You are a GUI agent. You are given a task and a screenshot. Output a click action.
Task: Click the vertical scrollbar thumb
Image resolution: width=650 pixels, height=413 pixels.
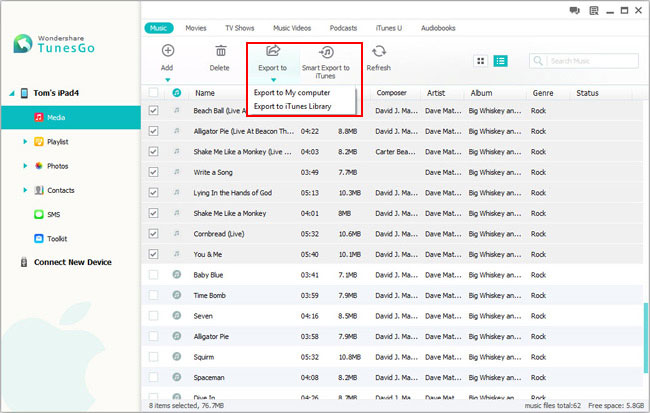pyautogui.click(x=645, y=338)
